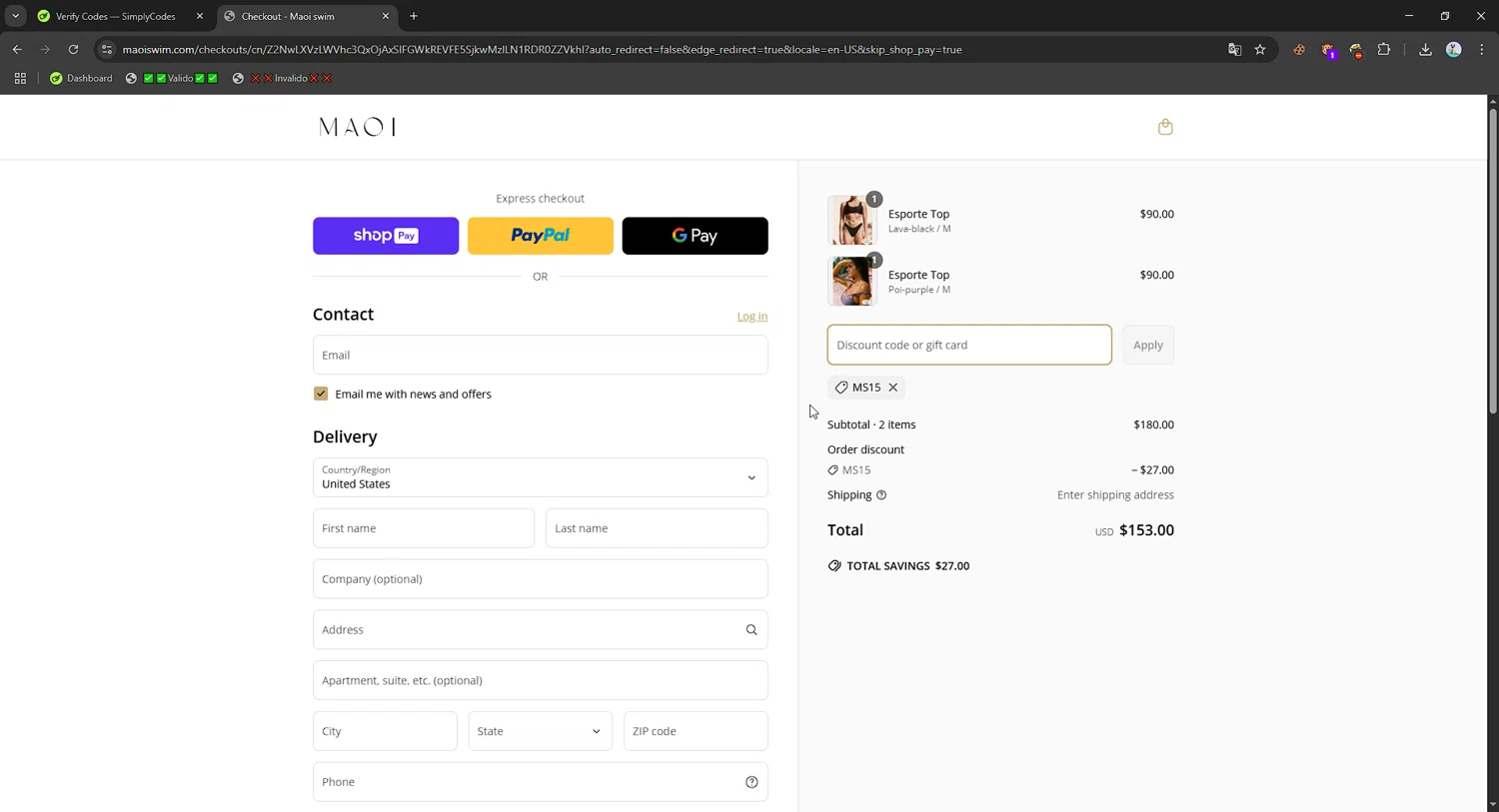1499x812 pixels.
Task: Focus the Apartment, suite field
Action: click(540, 680)
